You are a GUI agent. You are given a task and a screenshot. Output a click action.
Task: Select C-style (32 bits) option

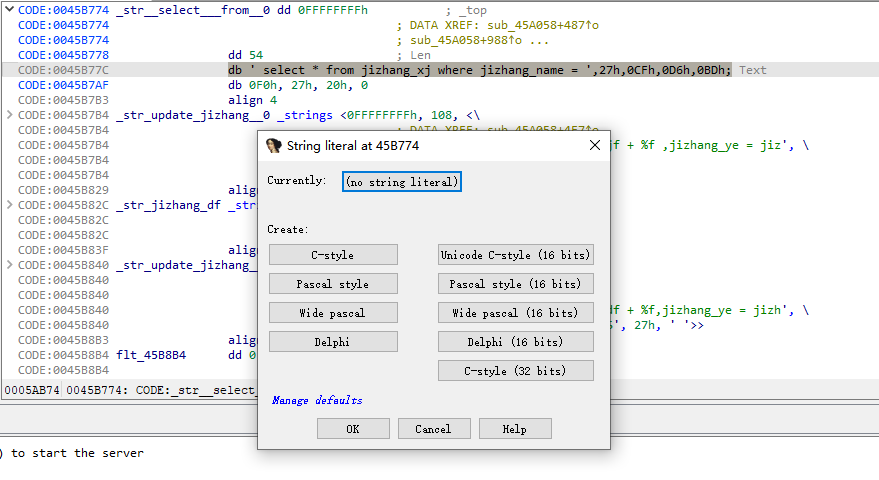coord(515,371)
